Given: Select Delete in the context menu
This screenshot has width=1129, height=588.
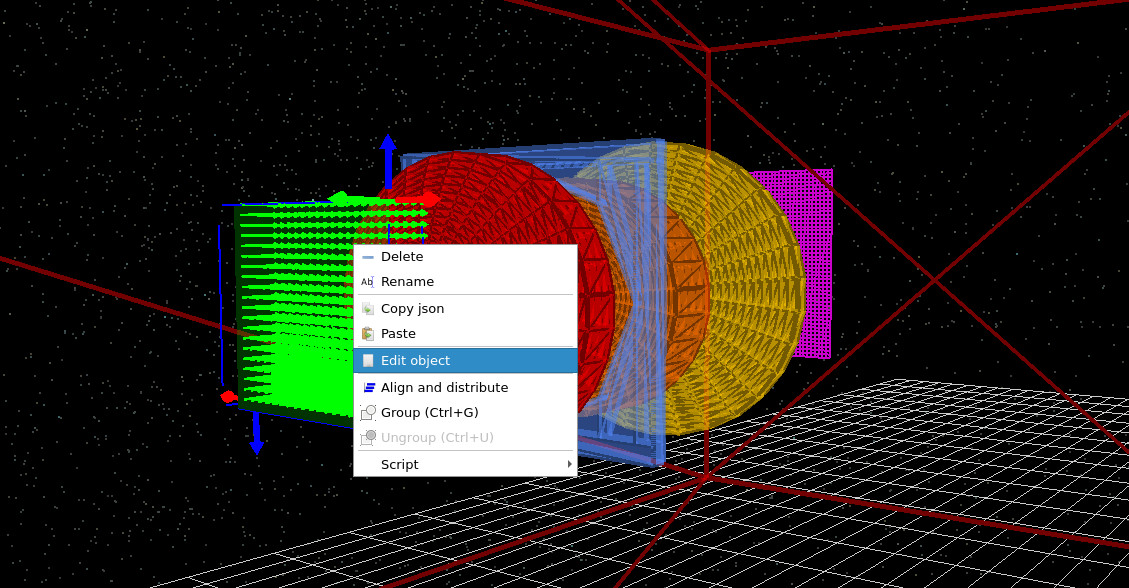Looking at the screenshot, I should pyautogui.click(x=402, y=256).
